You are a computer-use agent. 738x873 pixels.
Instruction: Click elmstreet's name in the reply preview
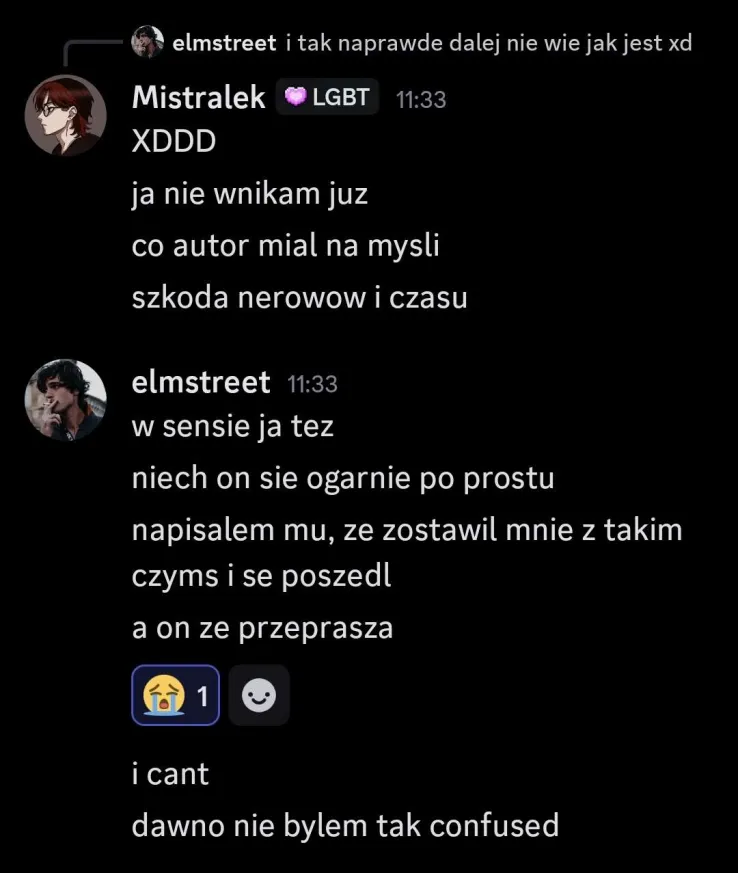223,43
